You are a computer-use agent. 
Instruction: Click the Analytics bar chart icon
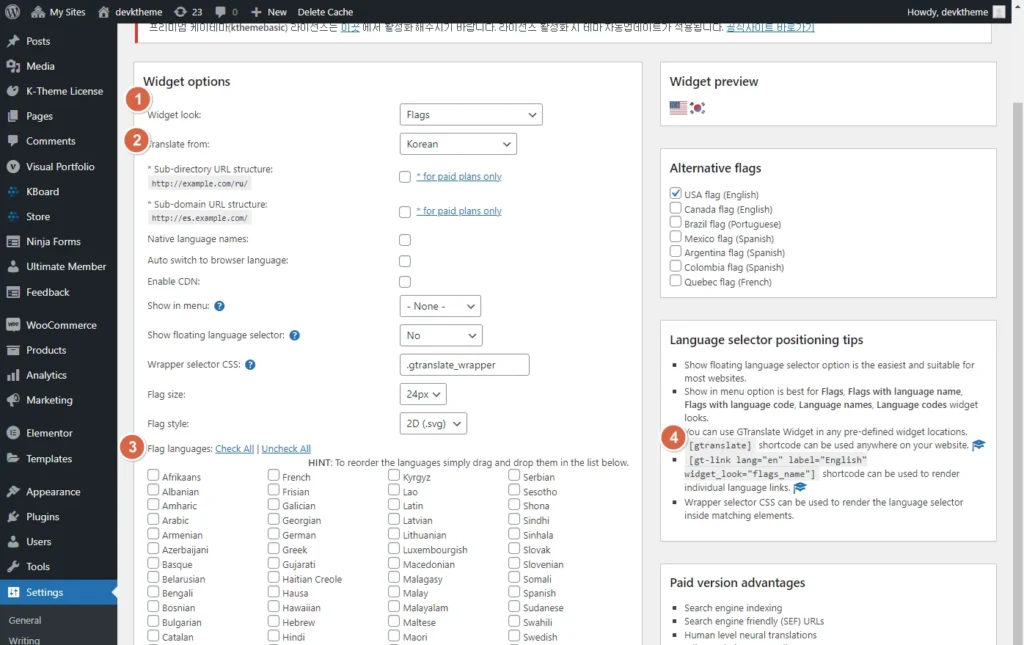(x=12, y=375)
